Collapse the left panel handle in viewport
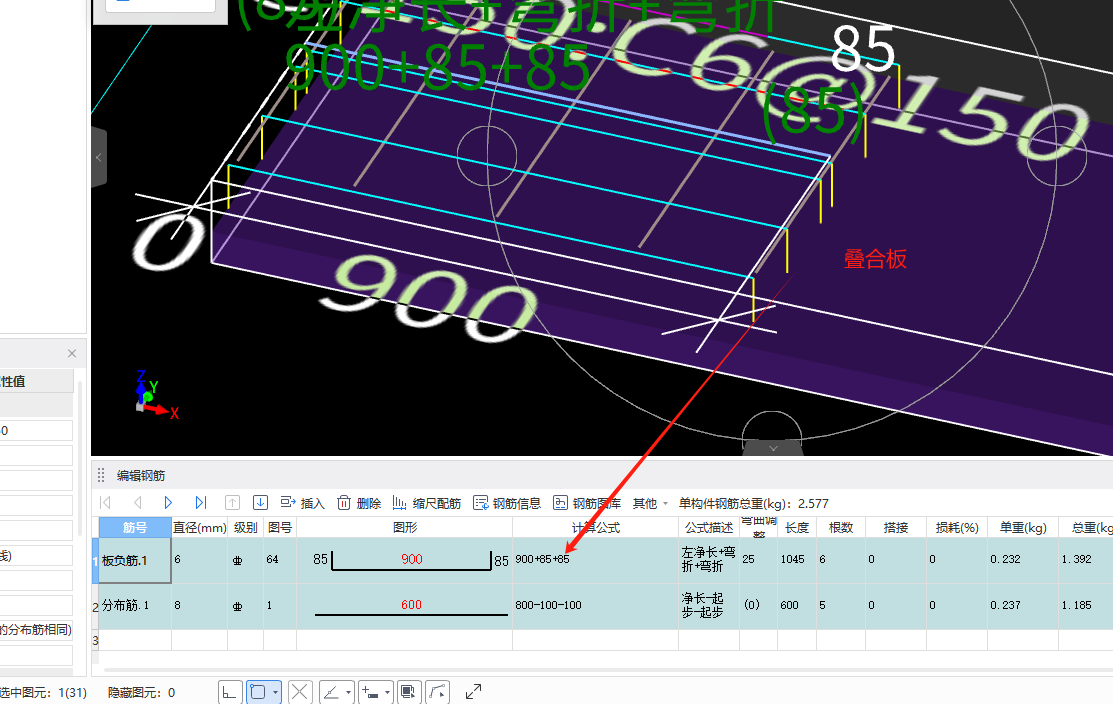This screenshot has width=1113, height=704. pos(99,158)
